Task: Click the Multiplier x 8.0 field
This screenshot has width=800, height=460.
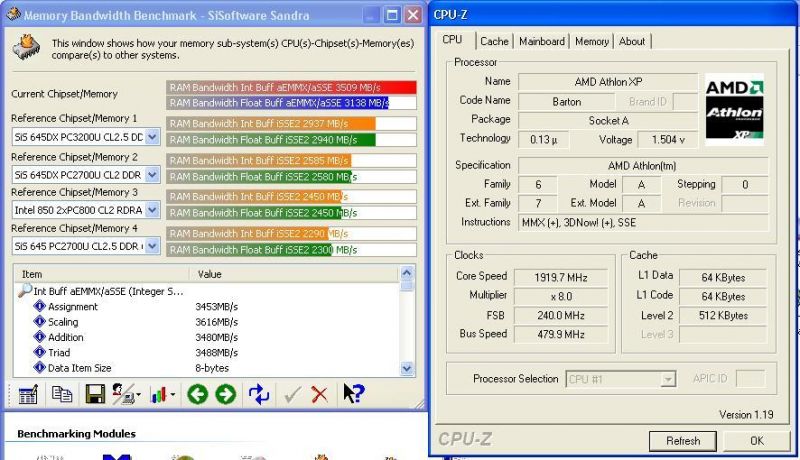Action: (x=561, y=297)
